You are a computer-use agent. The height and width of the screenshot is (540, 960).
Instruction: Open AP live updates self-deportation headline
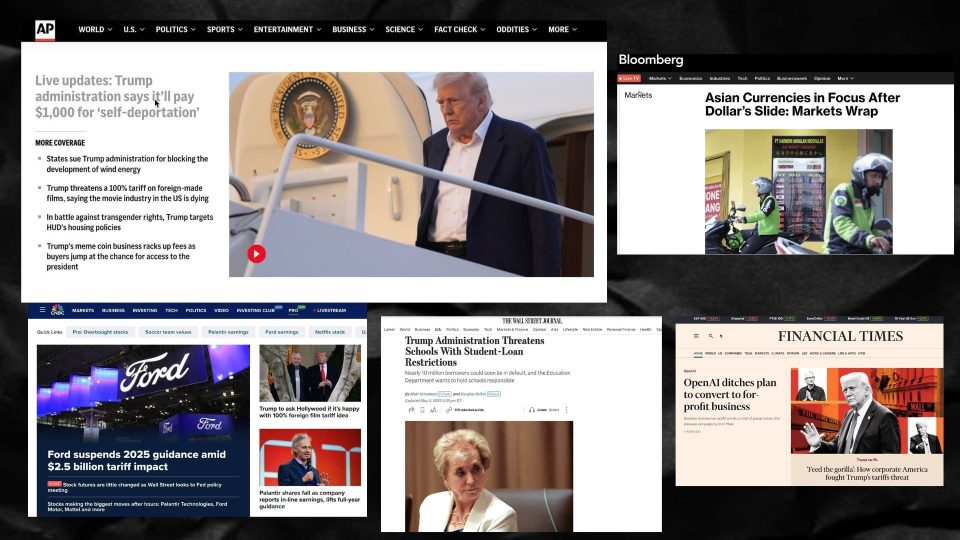click(117, 96)
